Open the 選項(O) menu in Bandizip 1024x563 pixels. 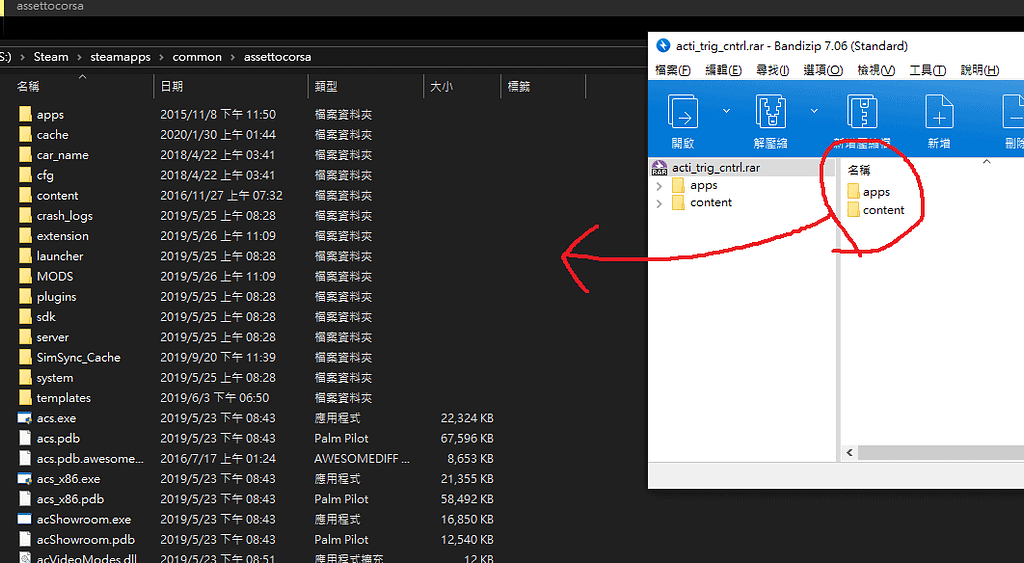pos(822,70)
